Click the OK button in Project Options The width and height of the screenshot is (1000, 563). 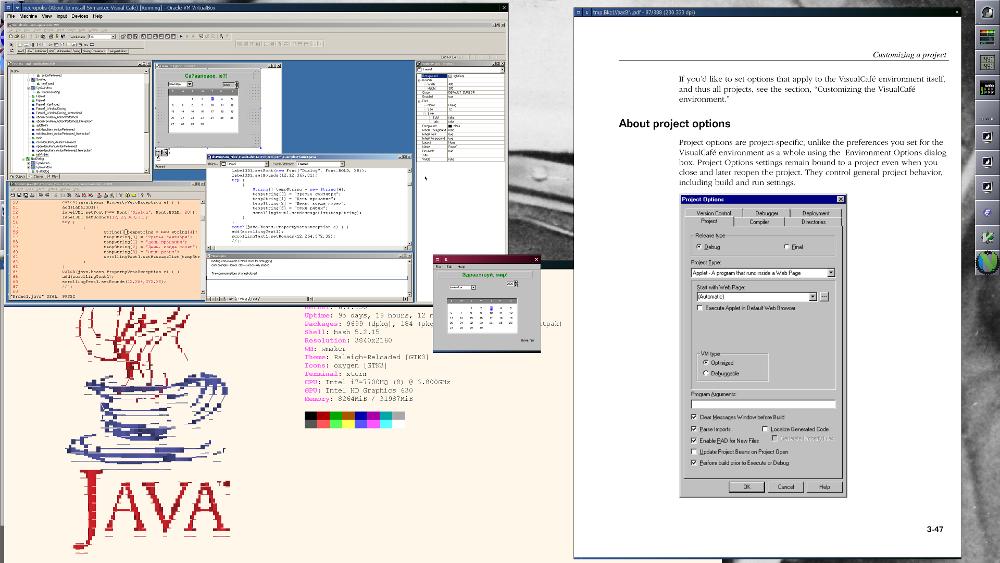click(747, 486)
